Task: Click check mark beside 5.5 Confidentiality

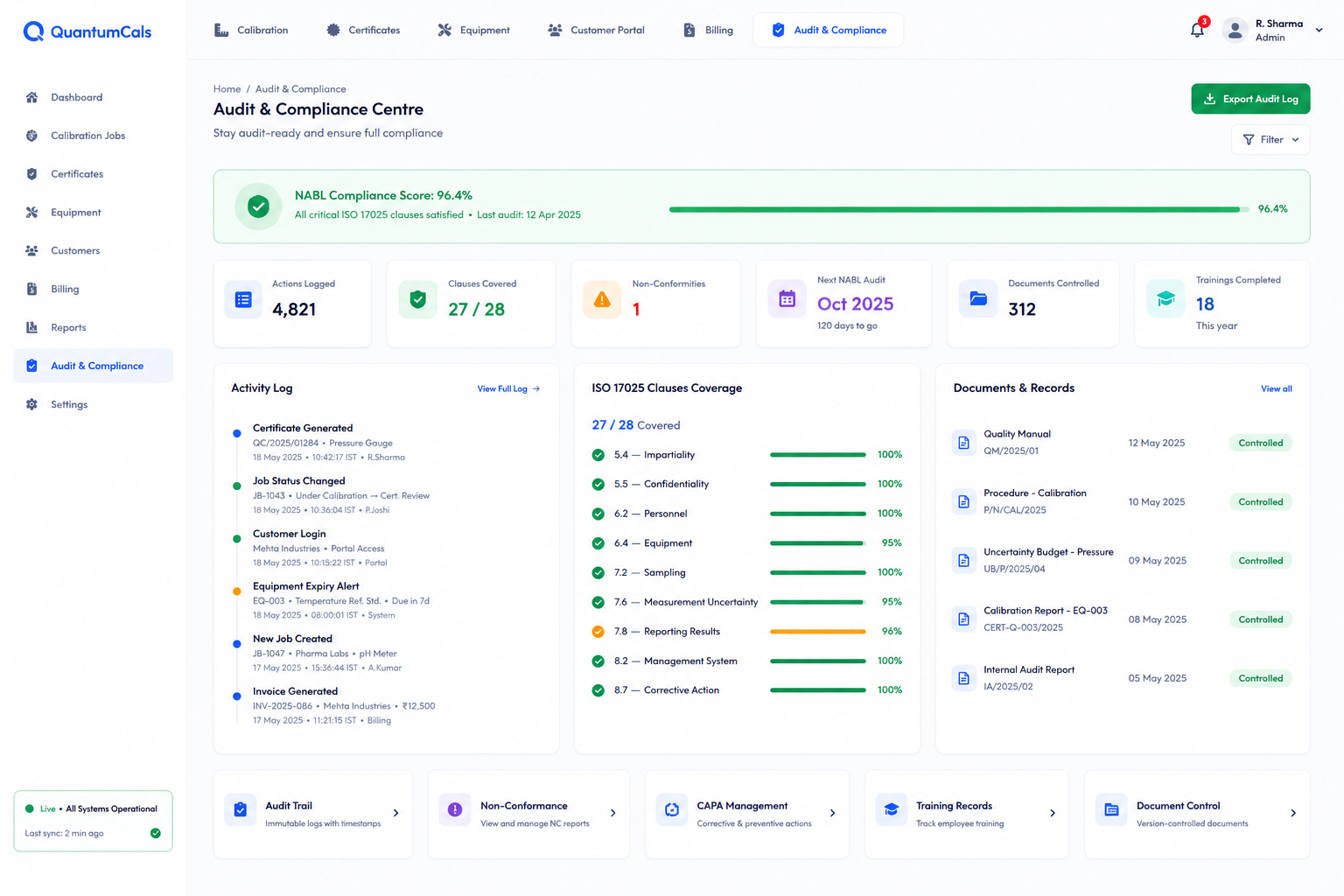Action: click(598, 484)
